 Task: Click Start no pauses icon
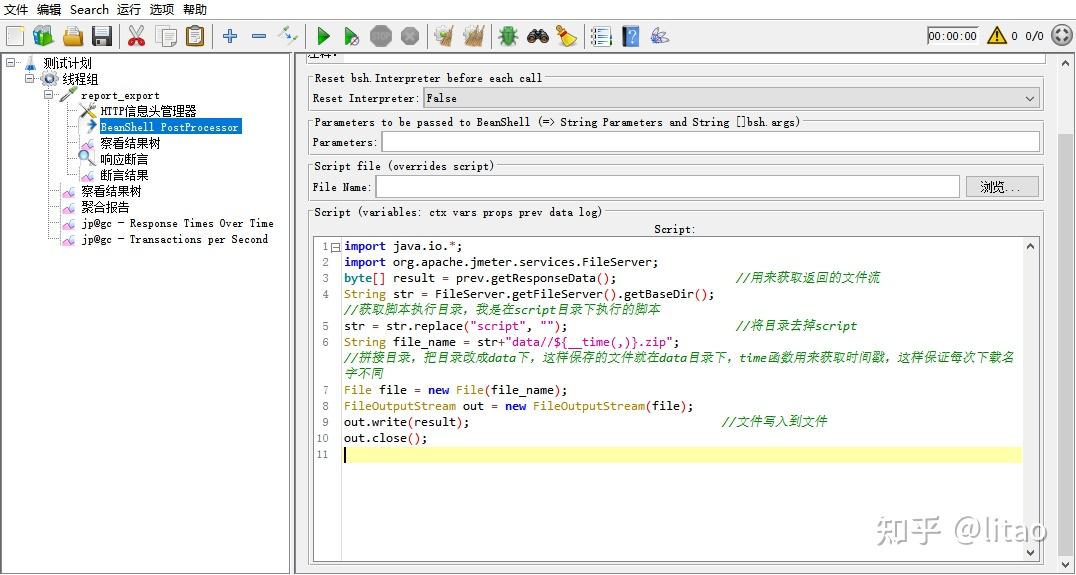coord(351,36)
